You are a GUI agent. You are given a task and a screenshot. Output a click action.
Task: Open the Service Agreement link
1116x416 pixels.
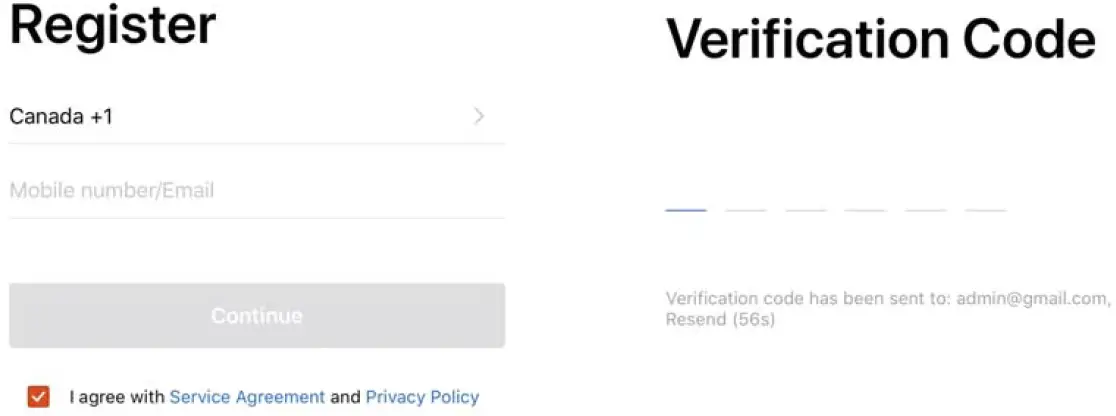click(x=247, y=397)
